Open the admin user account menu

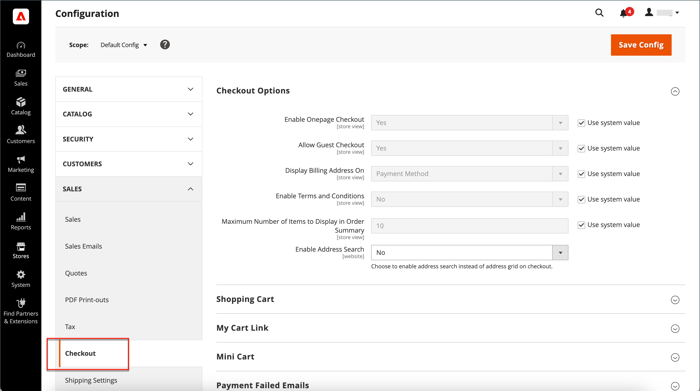662,12
